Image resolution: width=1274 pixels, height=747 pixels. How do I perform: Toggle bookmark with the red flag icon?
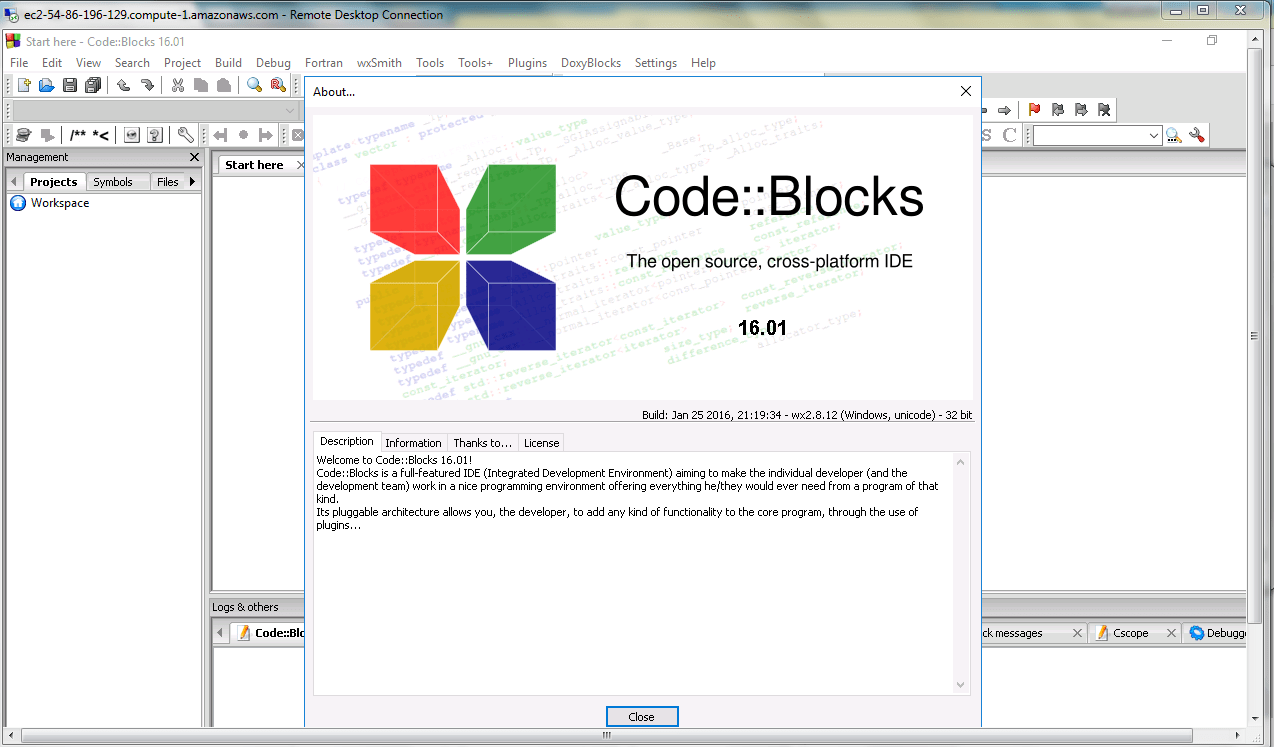[1034, 110]
